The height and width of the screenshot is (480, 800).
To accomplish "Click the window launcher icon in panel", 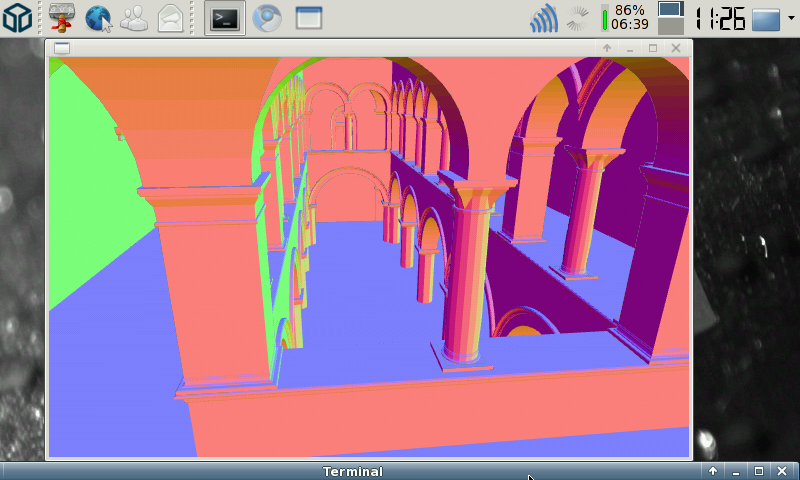I will pyautogui.click(x=309, y=17).
